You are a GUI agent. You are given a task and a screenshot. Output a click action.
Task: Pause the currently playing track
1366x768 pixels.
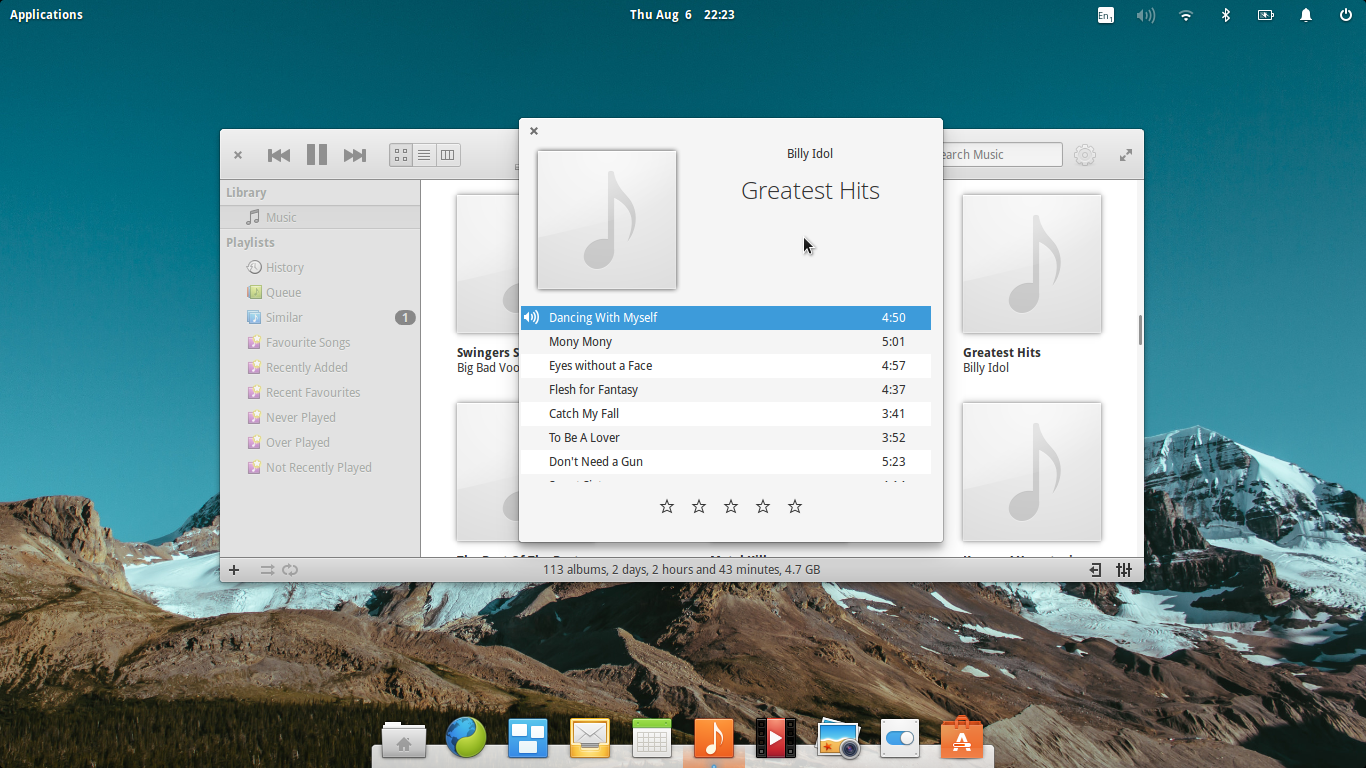pos(317,154)
